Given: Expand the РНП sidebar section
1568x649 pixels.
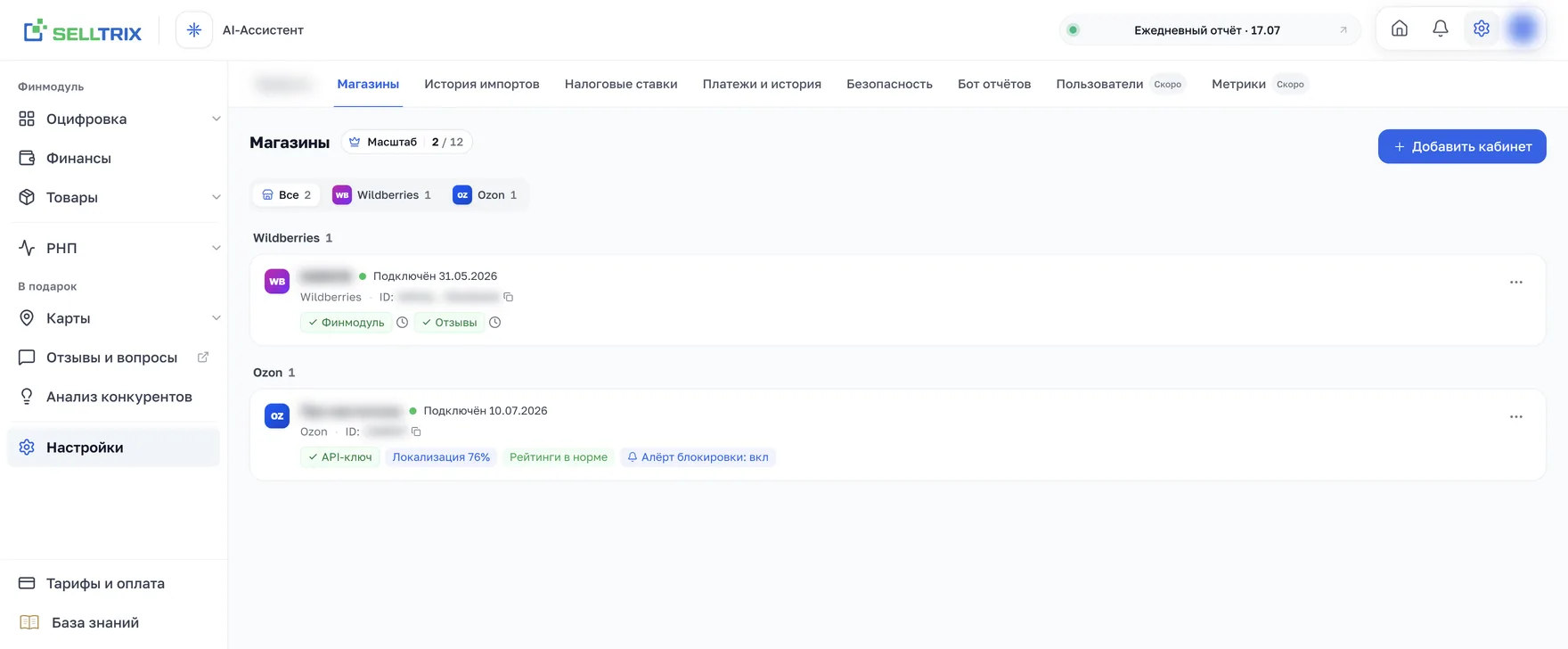Looking at the screenshot, I should (216, 248).
